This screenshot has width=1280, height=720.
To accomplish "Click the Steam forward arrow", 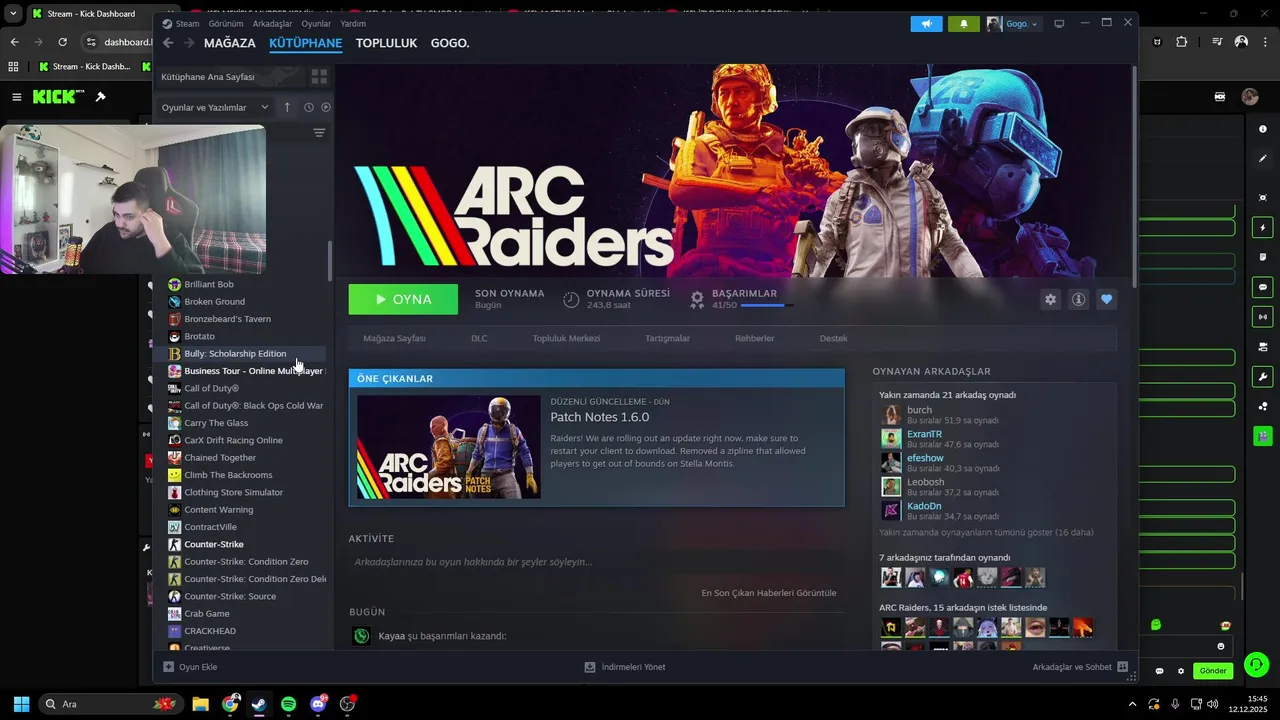I will click(189, 43).
